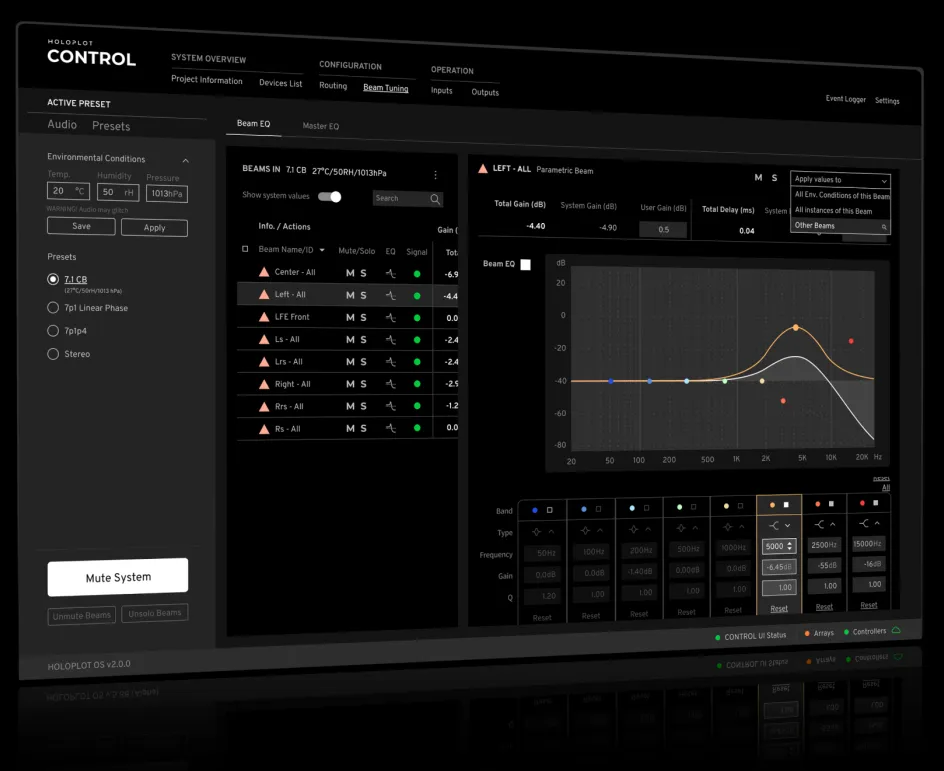Click the Temp. input field
Viewport: 944px width, 771px height.
pos(69,191)
